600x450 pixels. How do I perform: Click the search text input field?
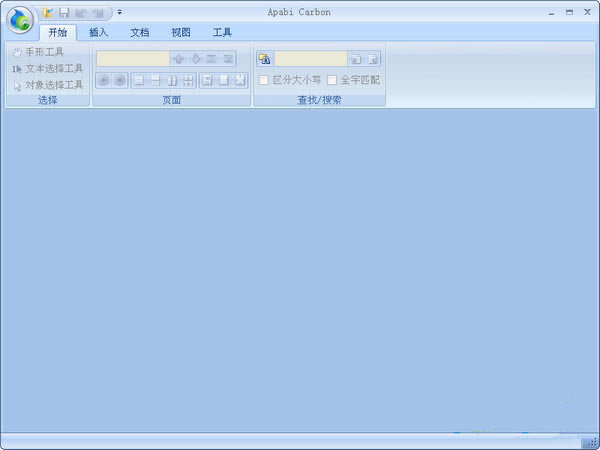pyautogui.click(x=310, y=59)
